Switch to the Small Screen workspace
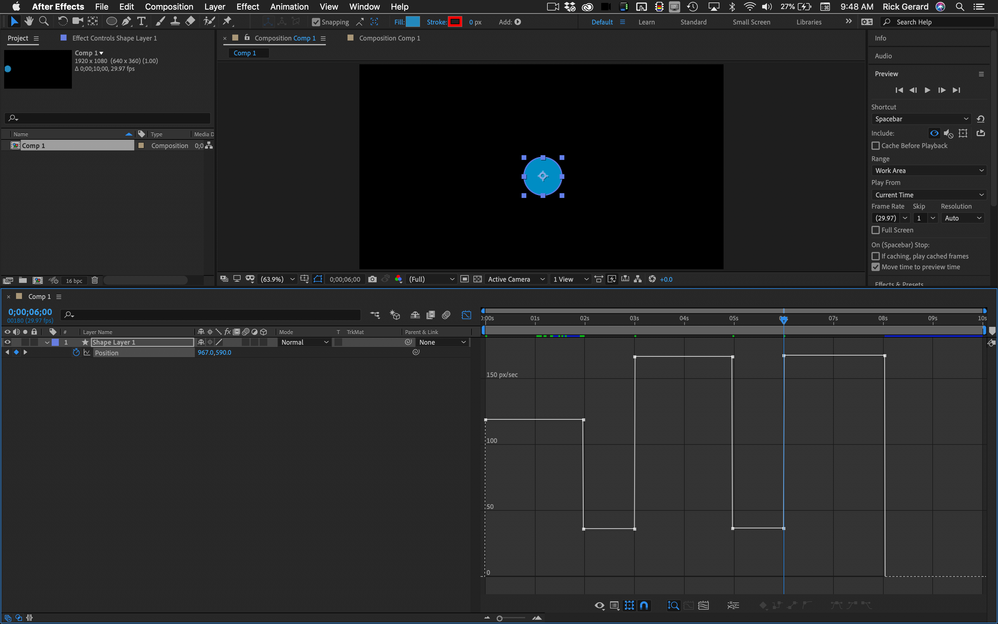998x624 pixels. [x=751, y=22]
